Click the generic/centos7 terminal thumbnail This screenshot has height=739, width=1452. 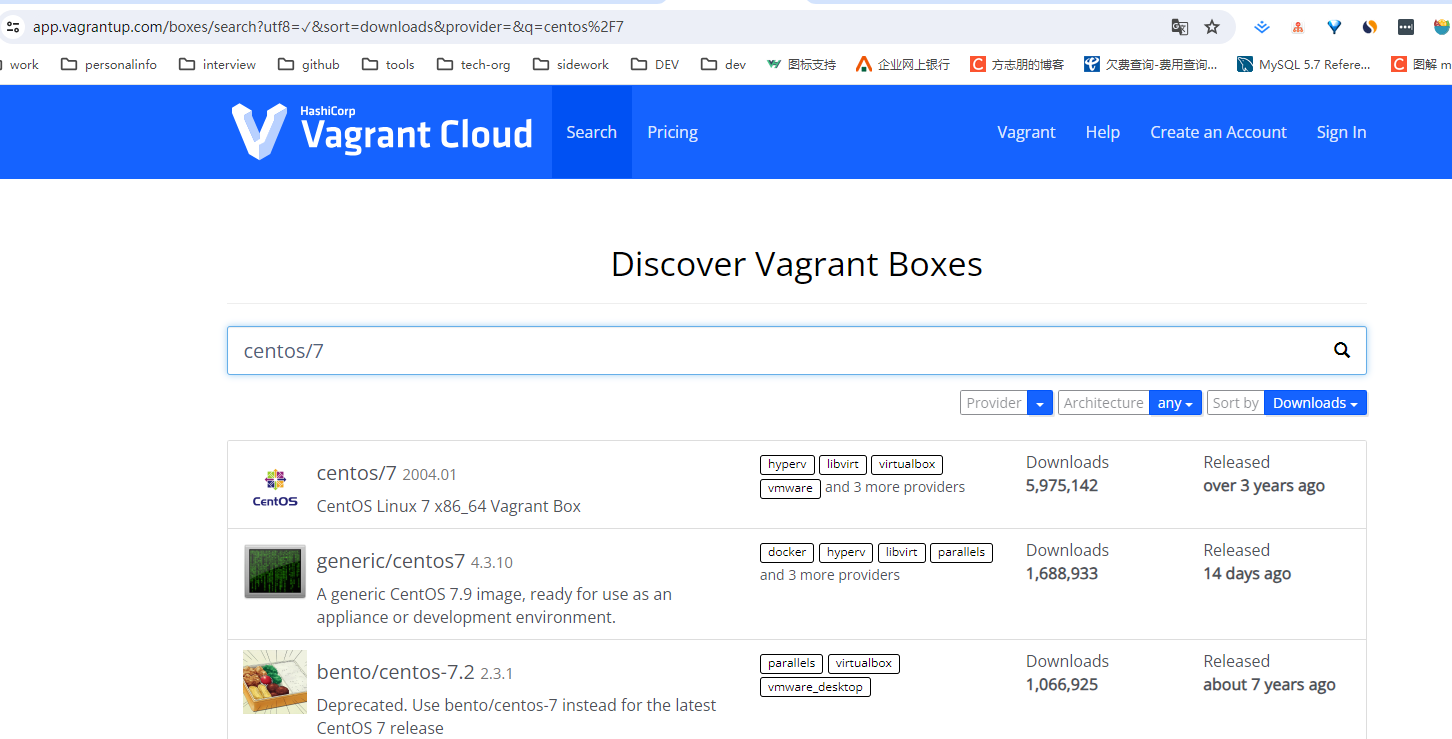[x=275, y=572]
